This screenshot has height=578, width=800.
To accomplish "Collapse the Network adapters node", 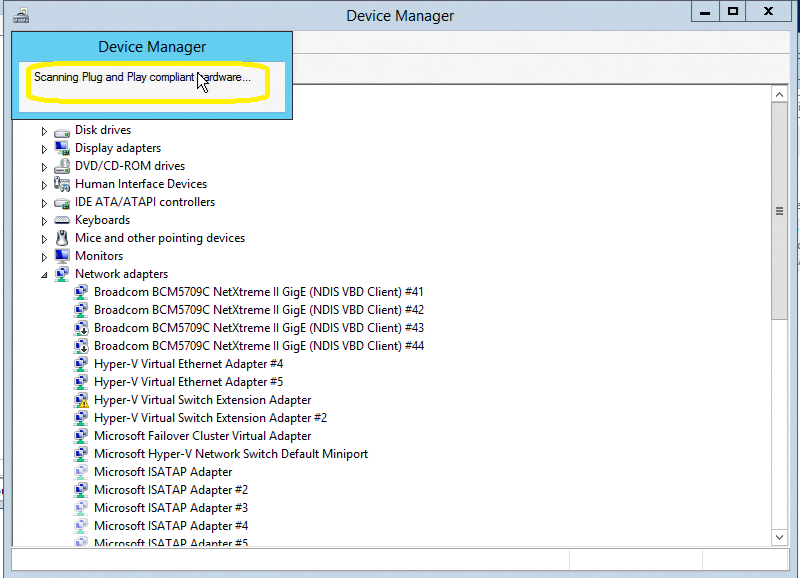I will [44, 275].
